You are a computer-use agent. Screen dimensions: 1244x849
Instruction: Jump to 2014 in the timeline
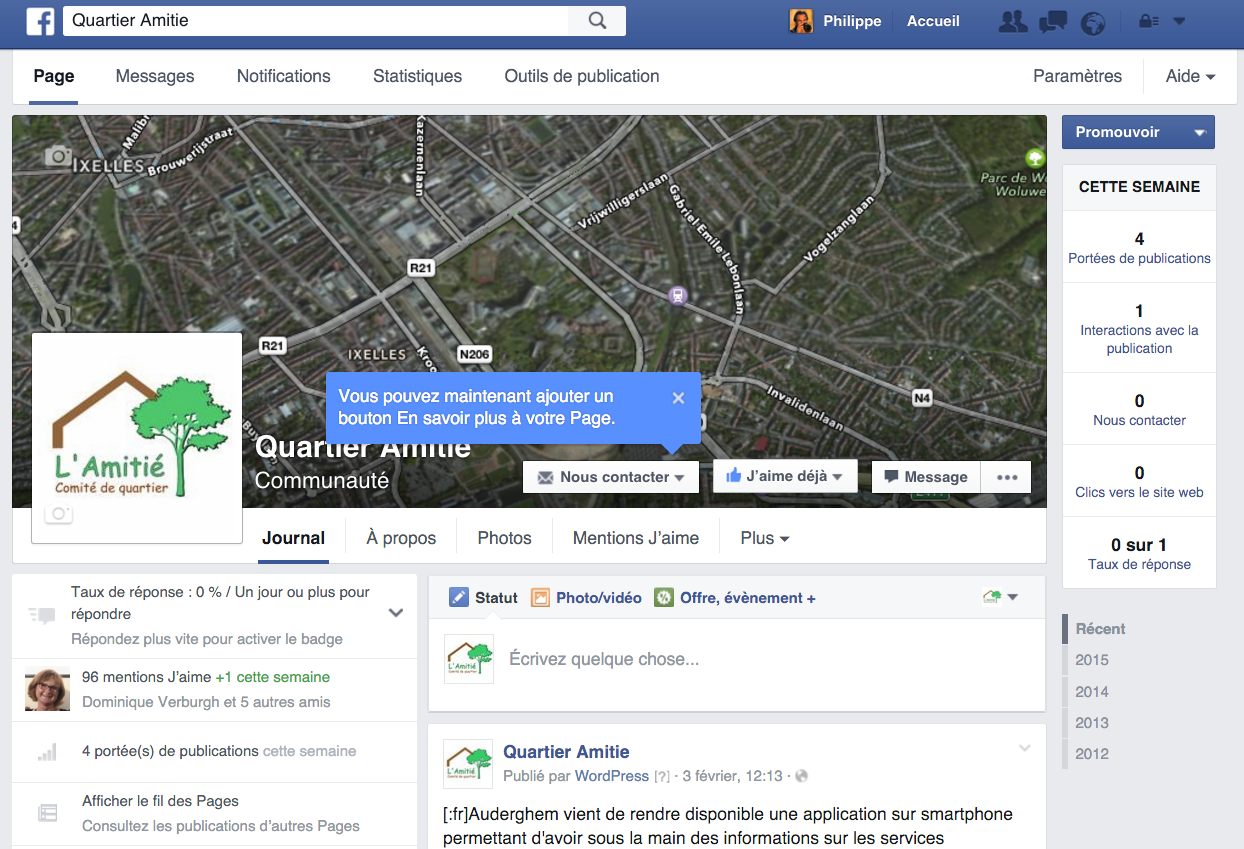(1092, 691)
